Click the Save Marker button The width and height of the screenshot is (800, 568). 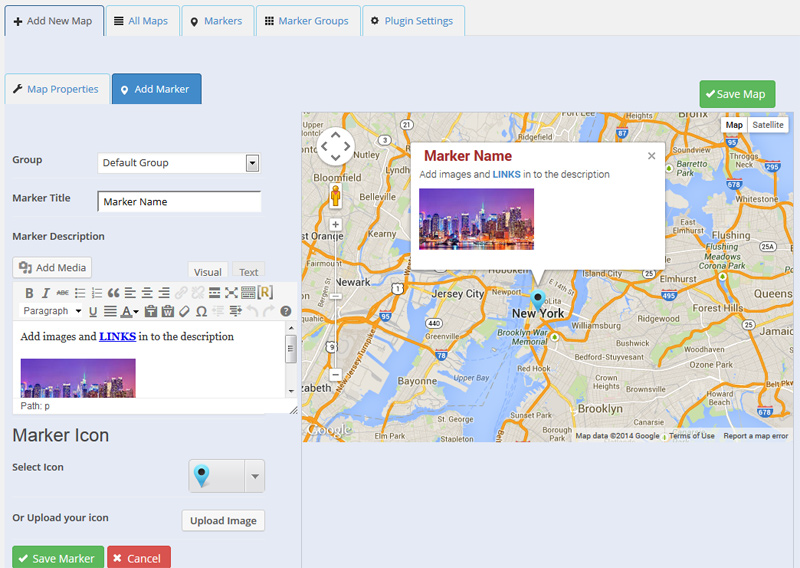58,558
